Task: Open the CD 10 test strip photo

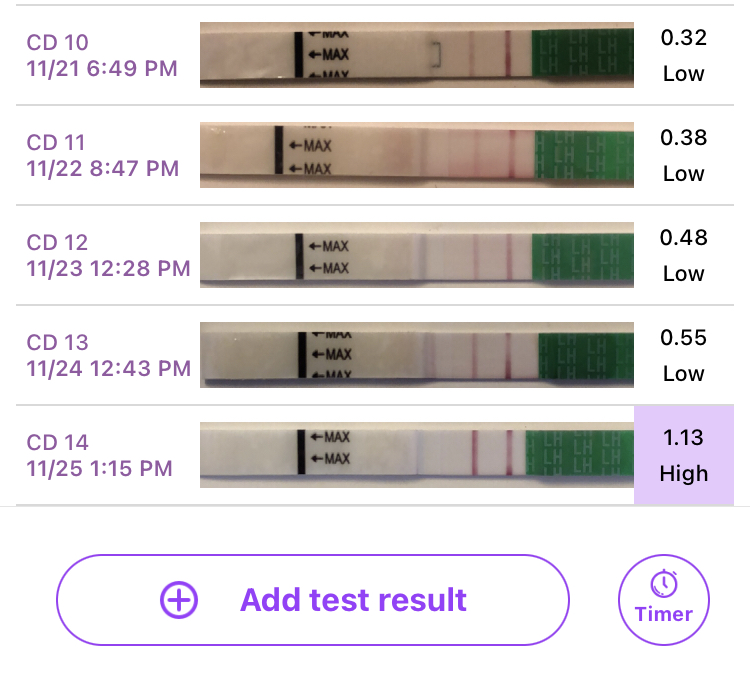Action: (x=417, y=56)
